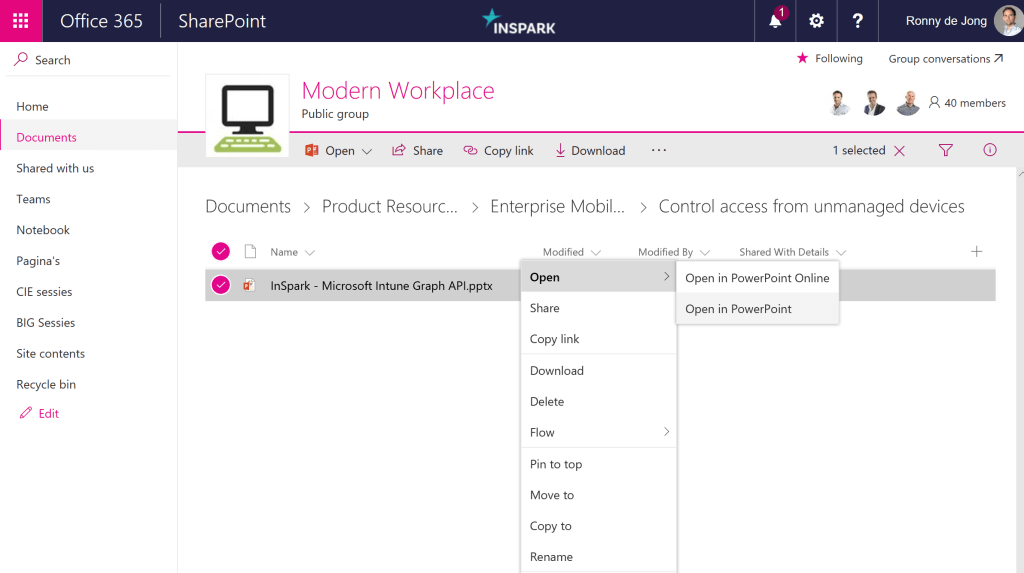Click the help question mark icon

point(857,21)
